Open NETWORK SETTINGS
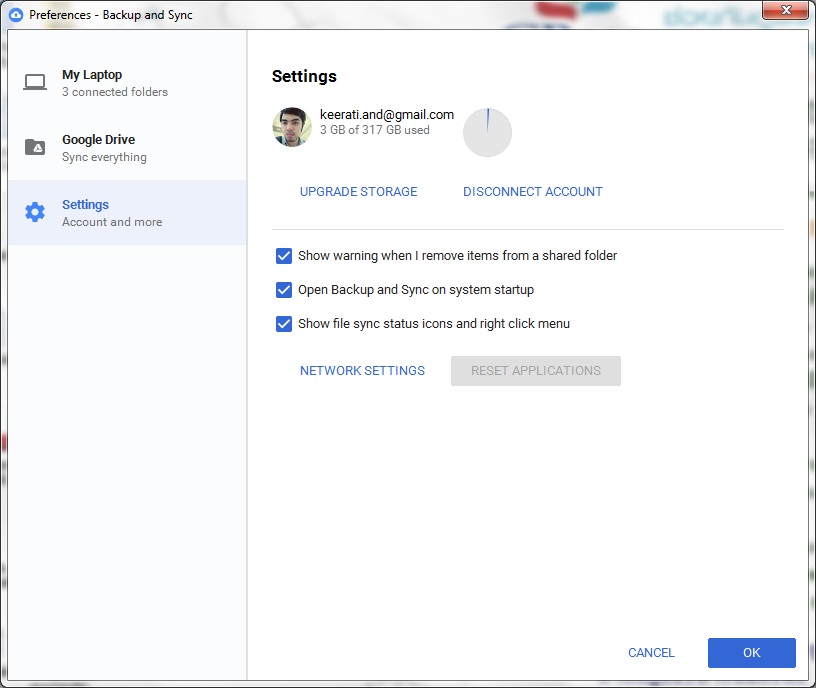Viewport: 816px width, 688px height. [362, 371]
